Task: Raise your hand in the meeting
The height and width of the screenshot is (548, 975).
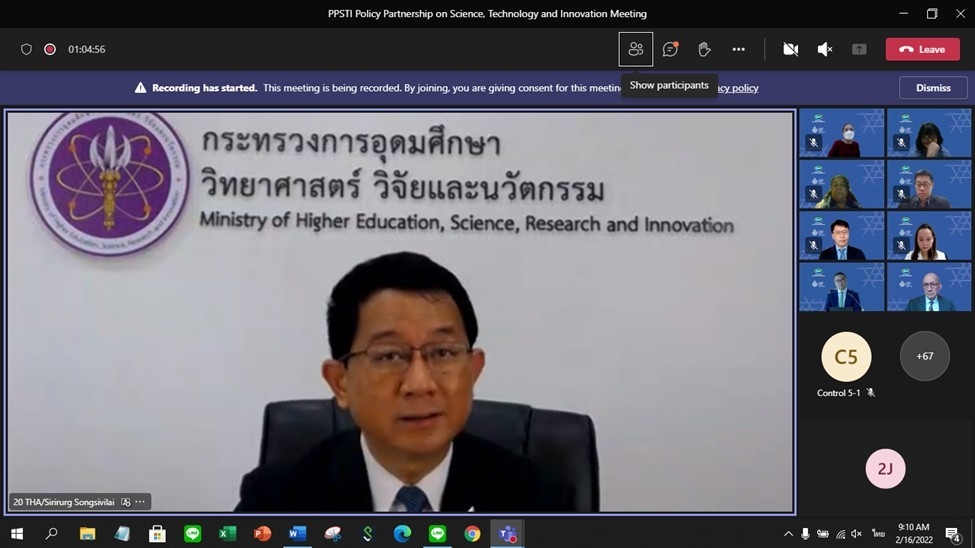Action: point(704,49)
